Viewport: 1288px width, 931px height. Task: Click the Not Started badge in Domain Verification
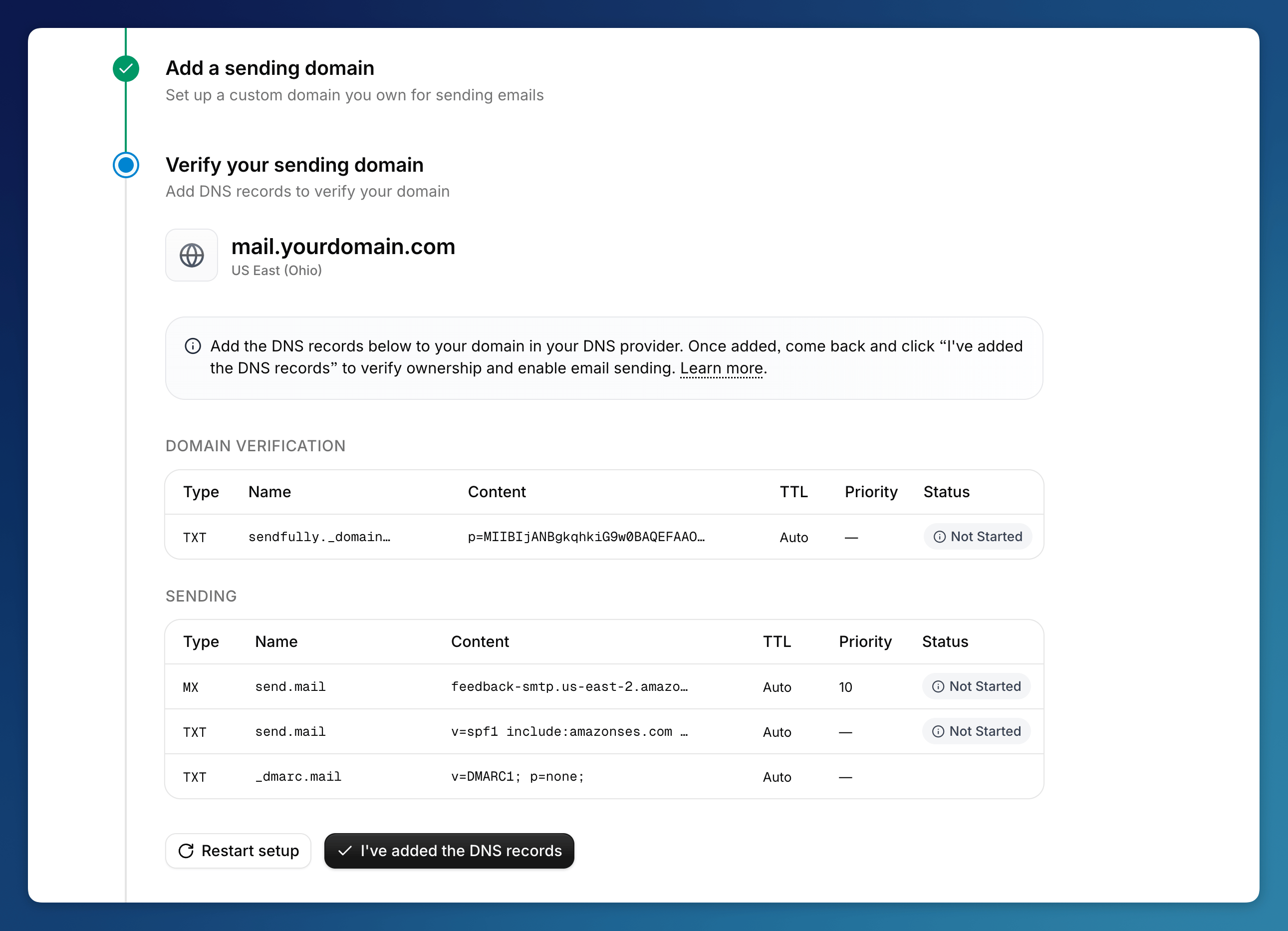point(978,536)
